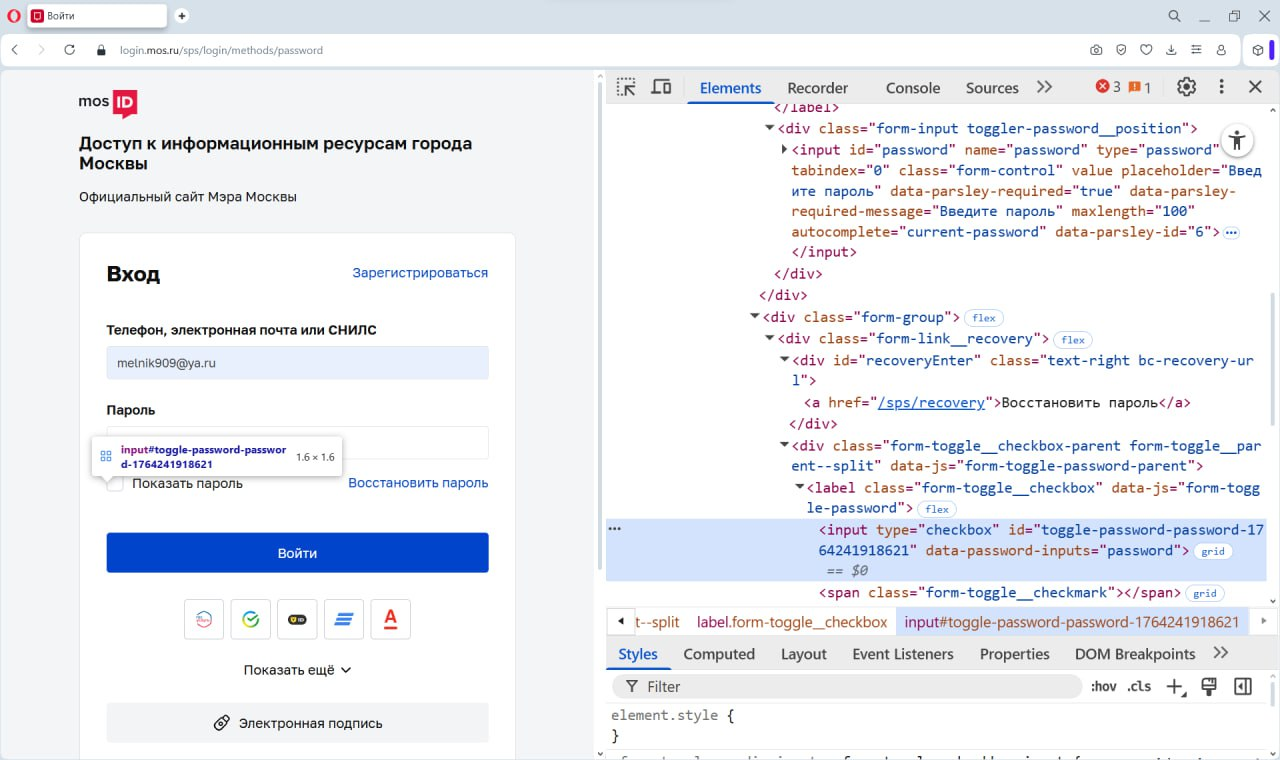
Task: Toggle the .cls element classes button
Action: (x=1139, y=686)
